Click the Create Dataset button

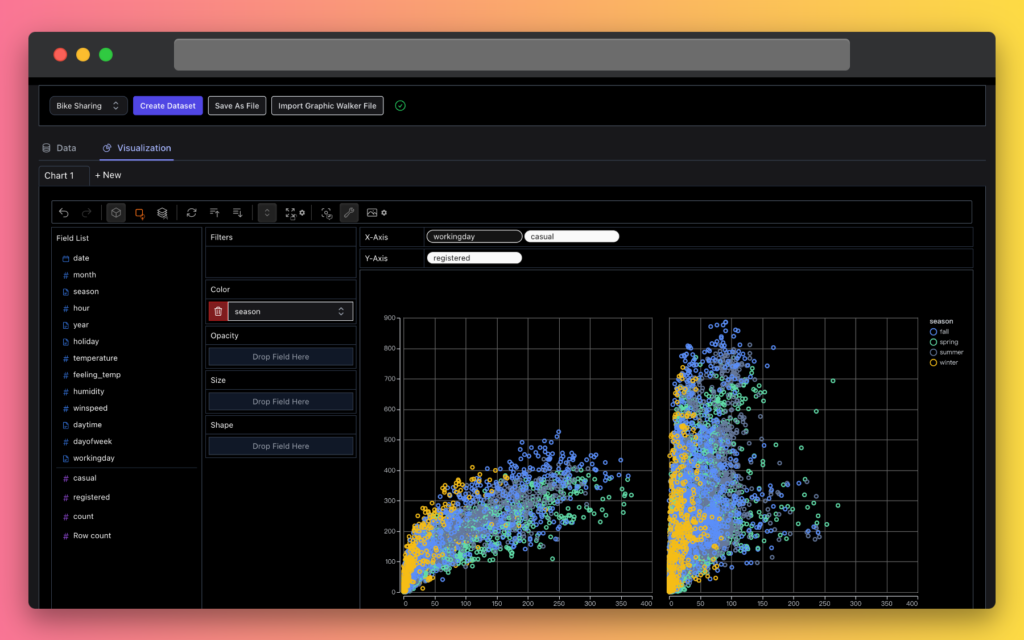(167, 106)
